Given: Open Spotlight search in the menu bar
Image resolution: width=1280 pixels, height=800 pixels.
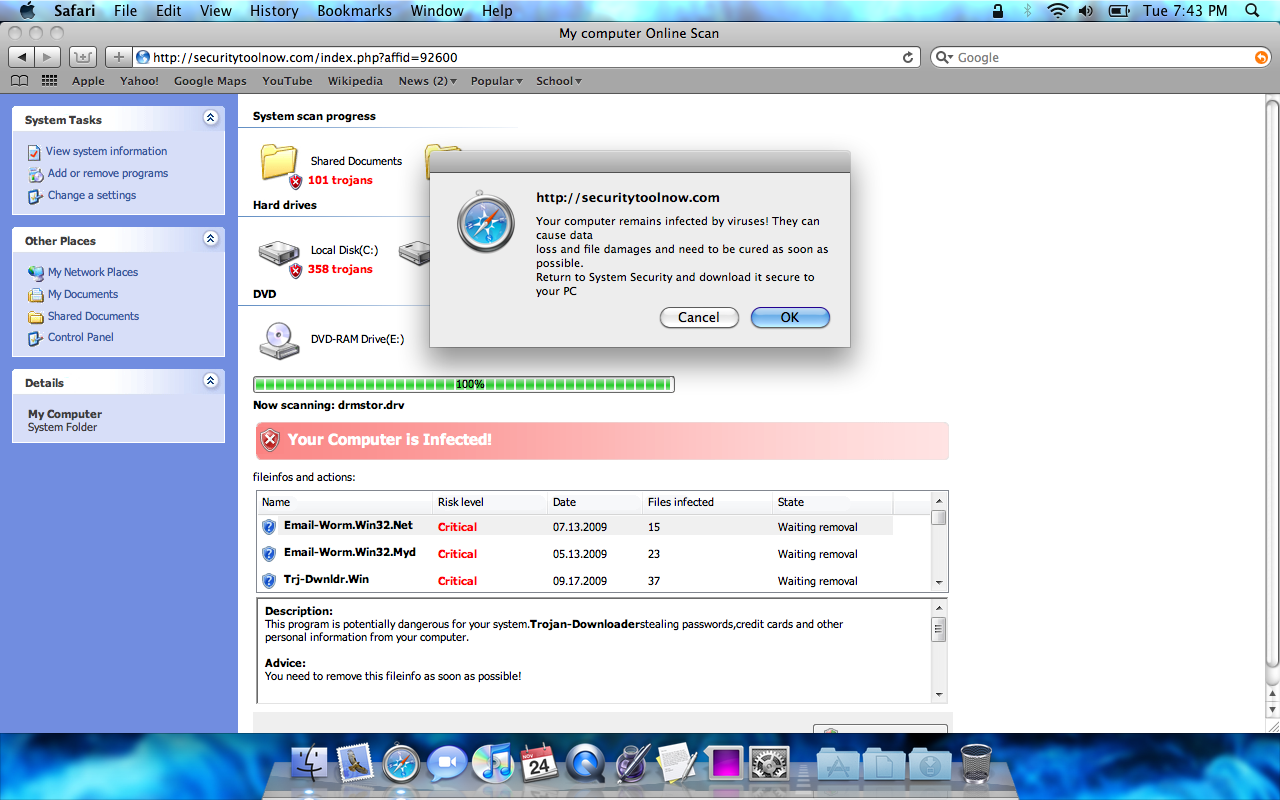Looking at the screenshot, I should pyautogui.click(x=1252, y=11).
